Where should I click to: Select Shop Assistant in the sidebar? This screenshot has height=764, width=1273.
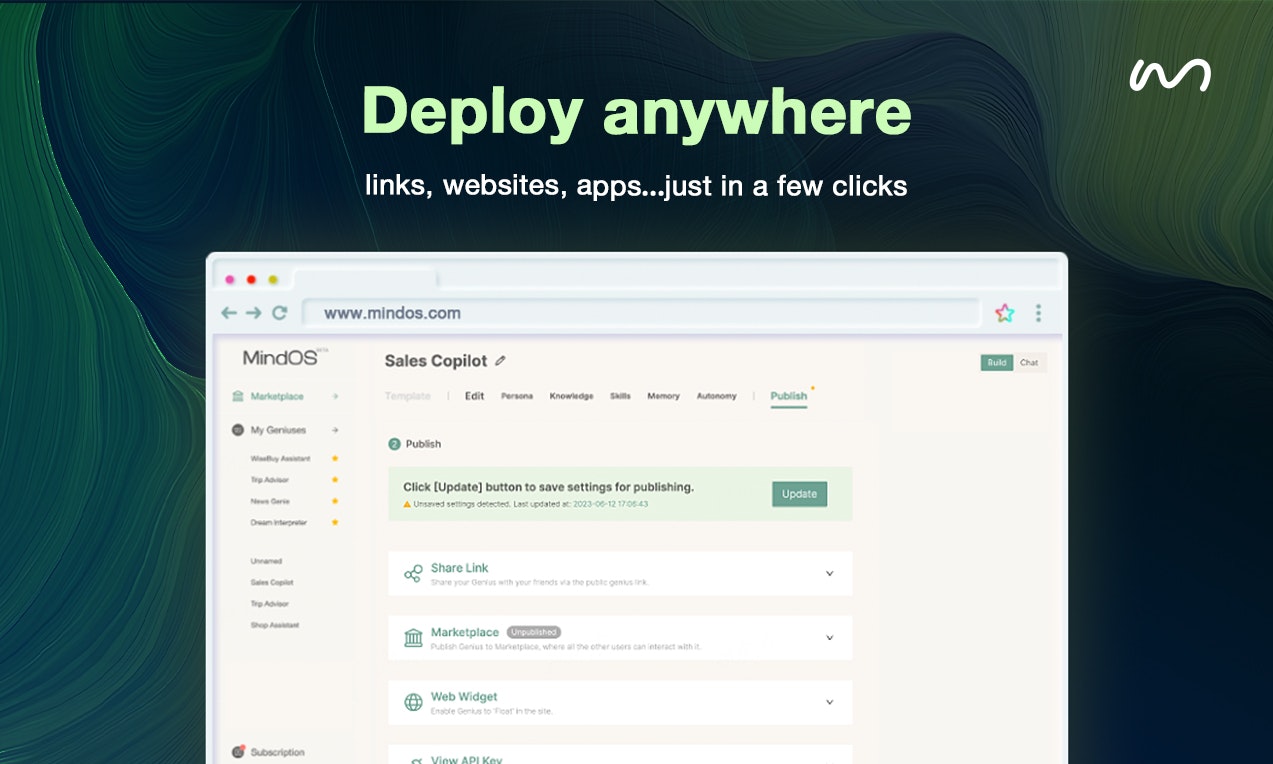275,625
